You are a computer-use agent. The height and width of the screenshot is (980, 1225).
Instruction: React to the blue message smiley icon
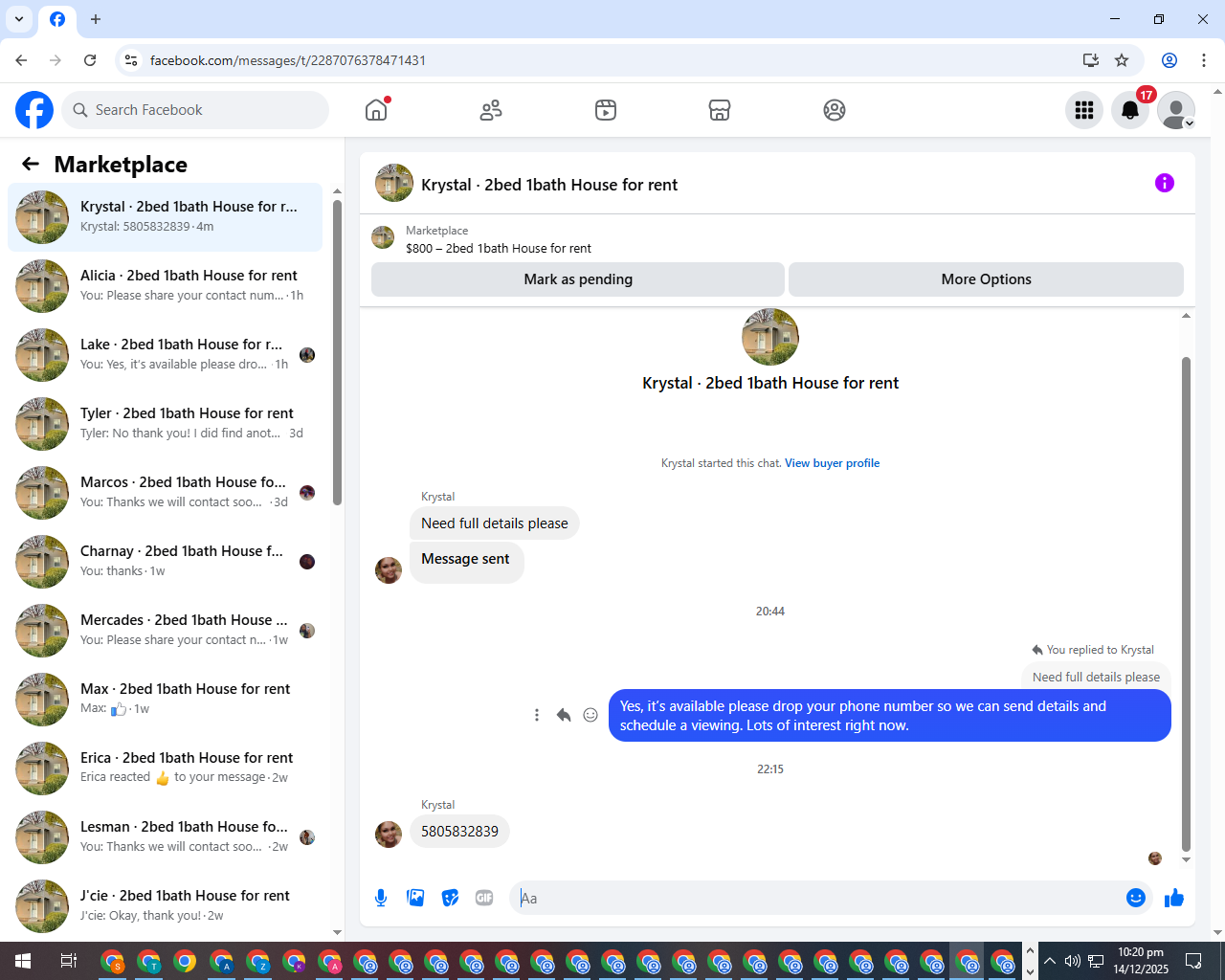tap(590, 715)
